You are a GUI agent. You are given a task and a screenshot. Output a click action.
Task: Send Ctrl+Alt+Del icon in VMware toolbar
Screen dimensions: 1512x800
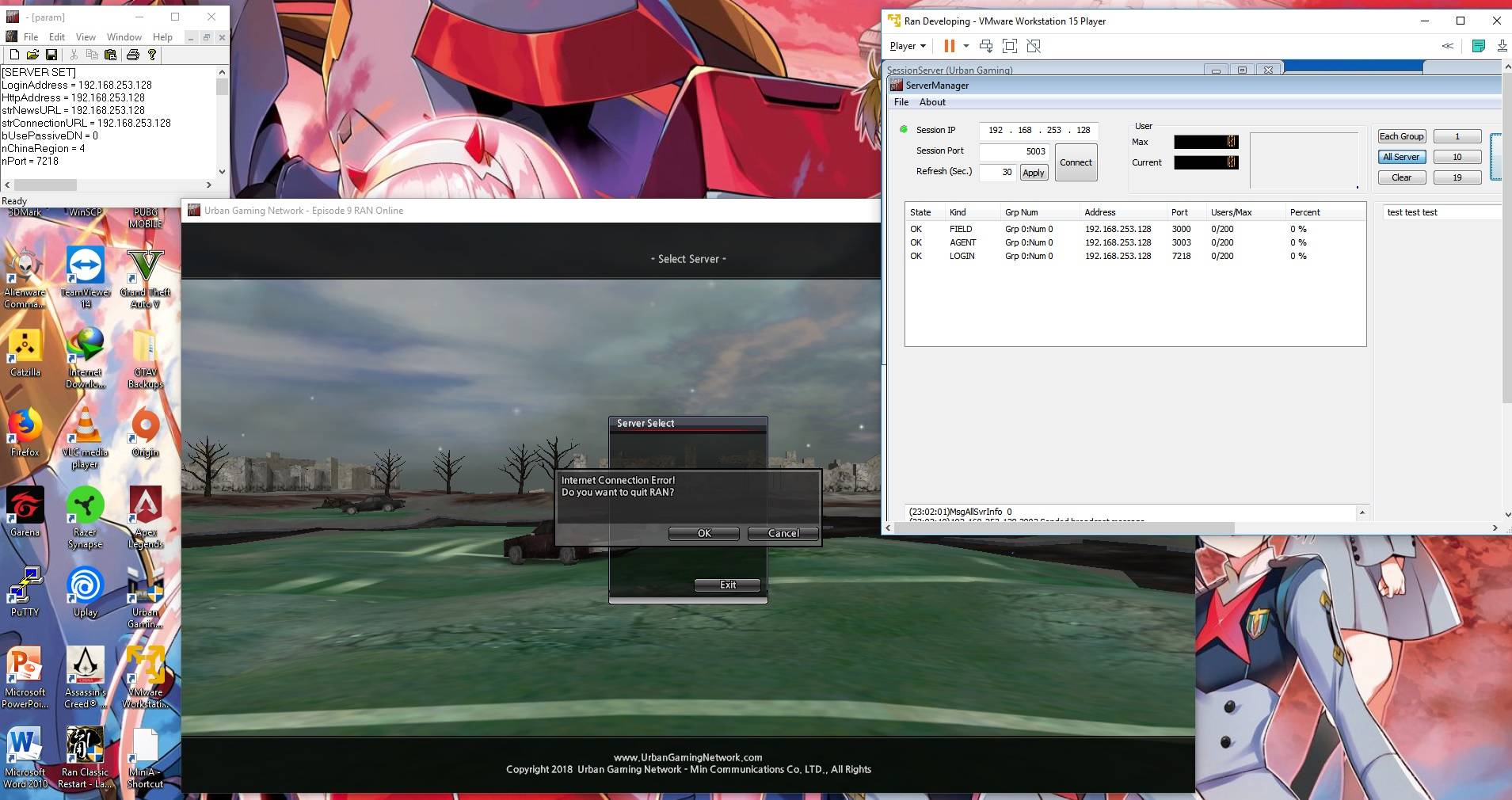click(986, 46)
